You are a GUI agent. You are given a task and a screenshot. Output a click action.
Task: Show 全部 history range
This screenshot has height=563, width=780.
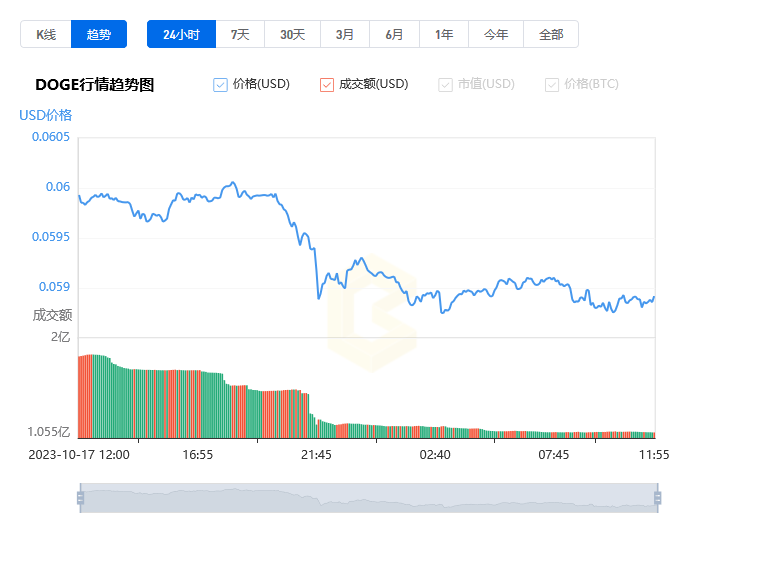(551, 34)
